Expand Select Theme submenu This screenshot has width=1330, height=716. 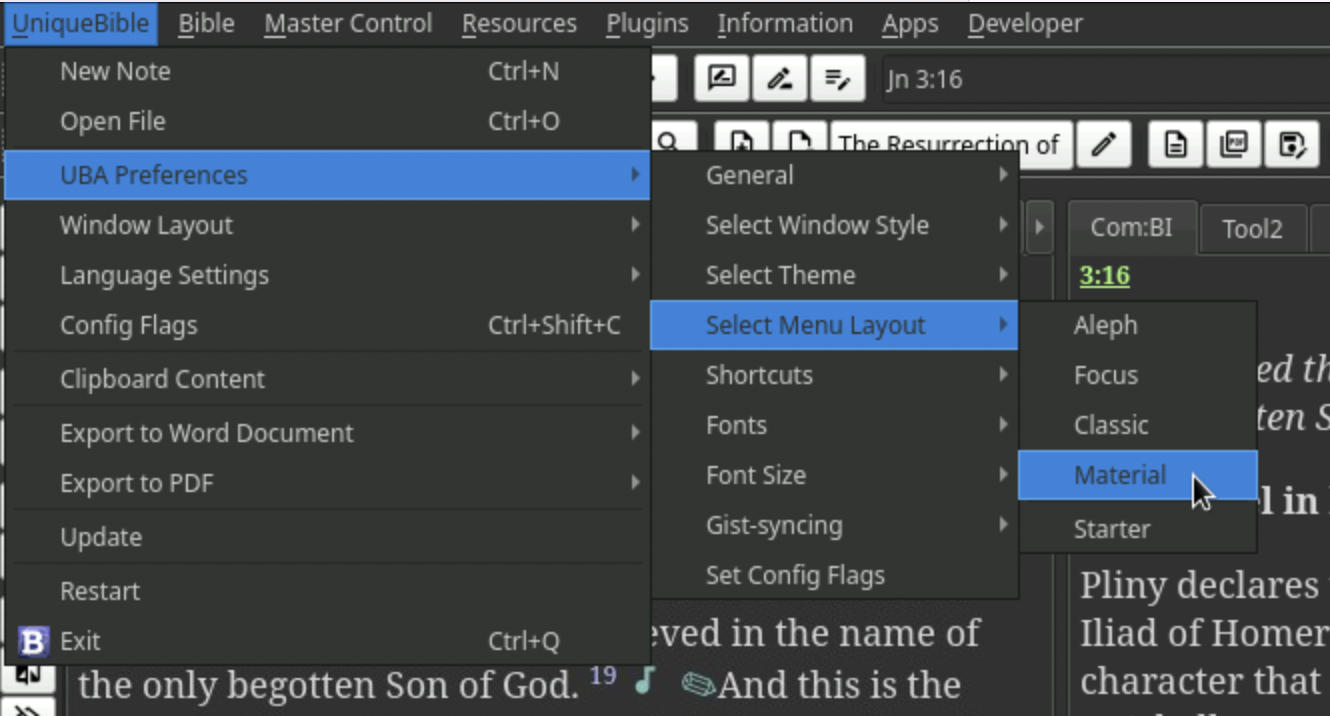(x=834, y=276)
